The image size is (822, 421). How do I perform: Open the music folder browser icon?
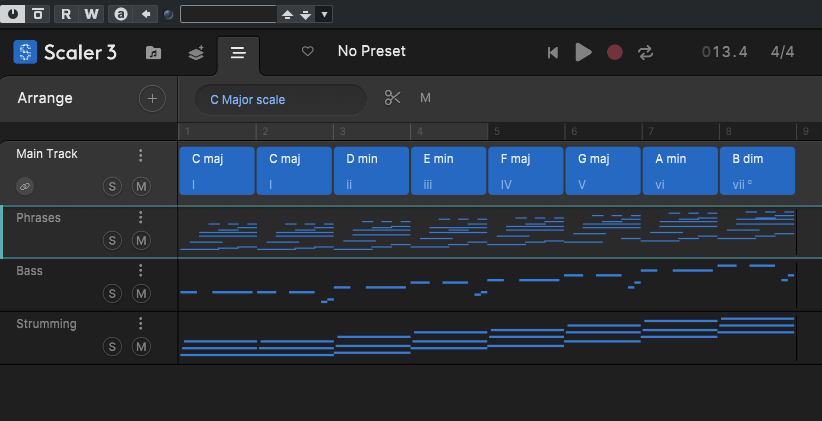click(153, 53)
